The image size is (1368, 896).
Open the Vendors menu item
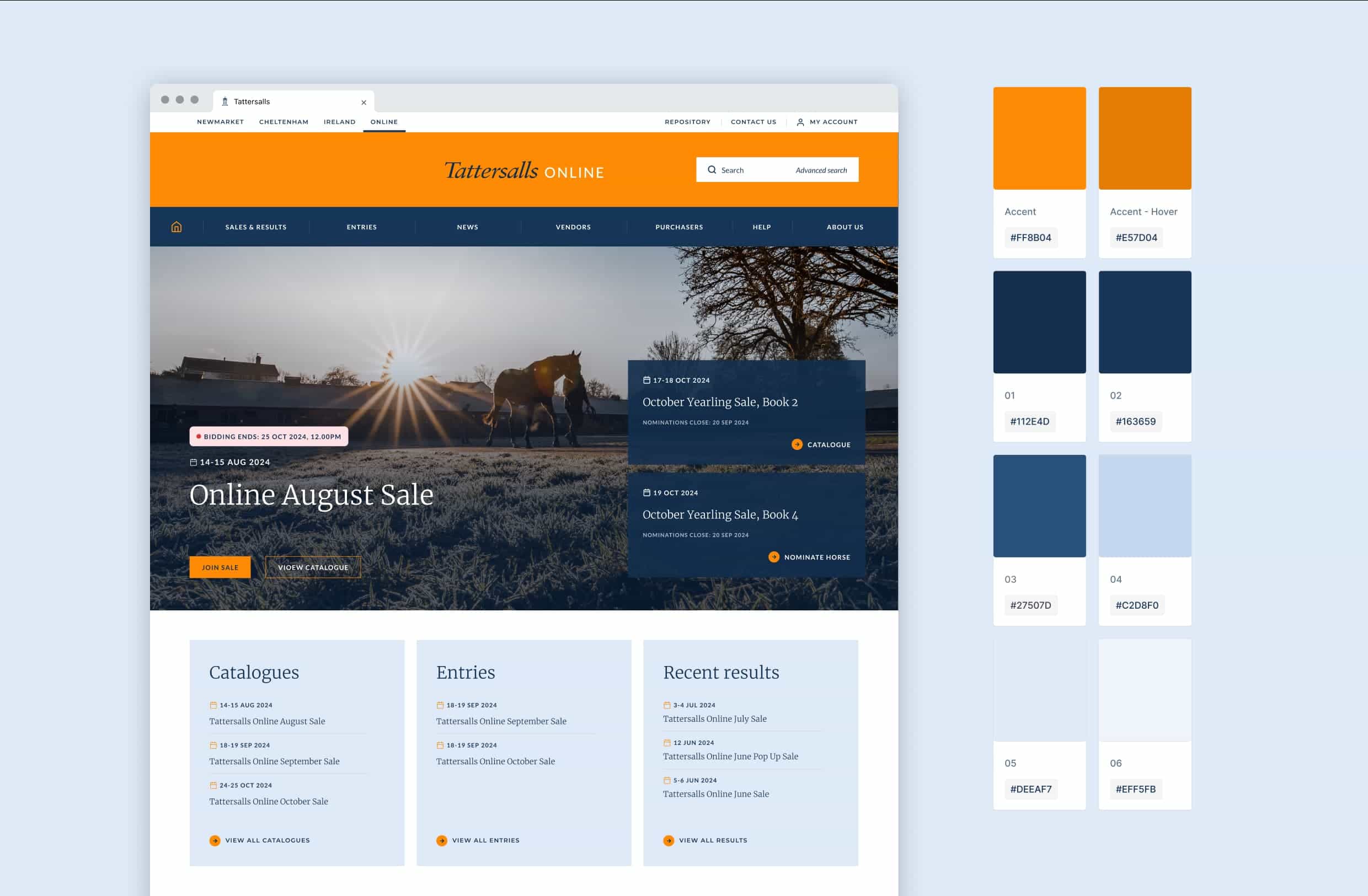[x=573, y=227]
